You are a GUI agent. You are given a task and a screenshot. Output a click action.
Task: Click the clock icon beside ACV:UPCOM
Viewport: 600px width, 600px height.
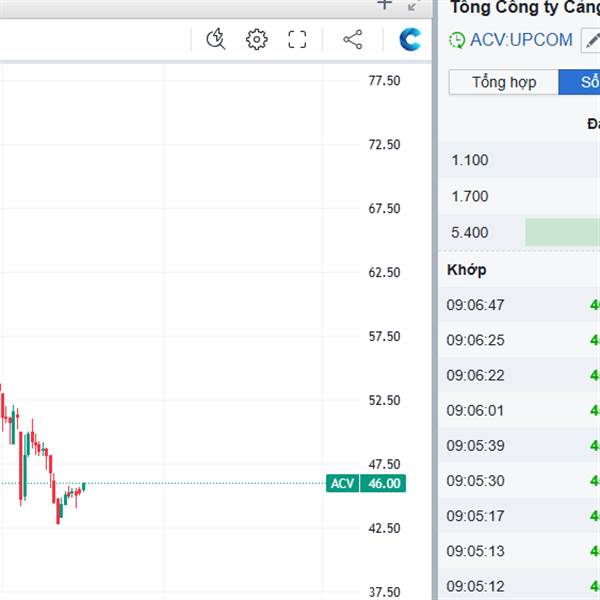[457, 40]
